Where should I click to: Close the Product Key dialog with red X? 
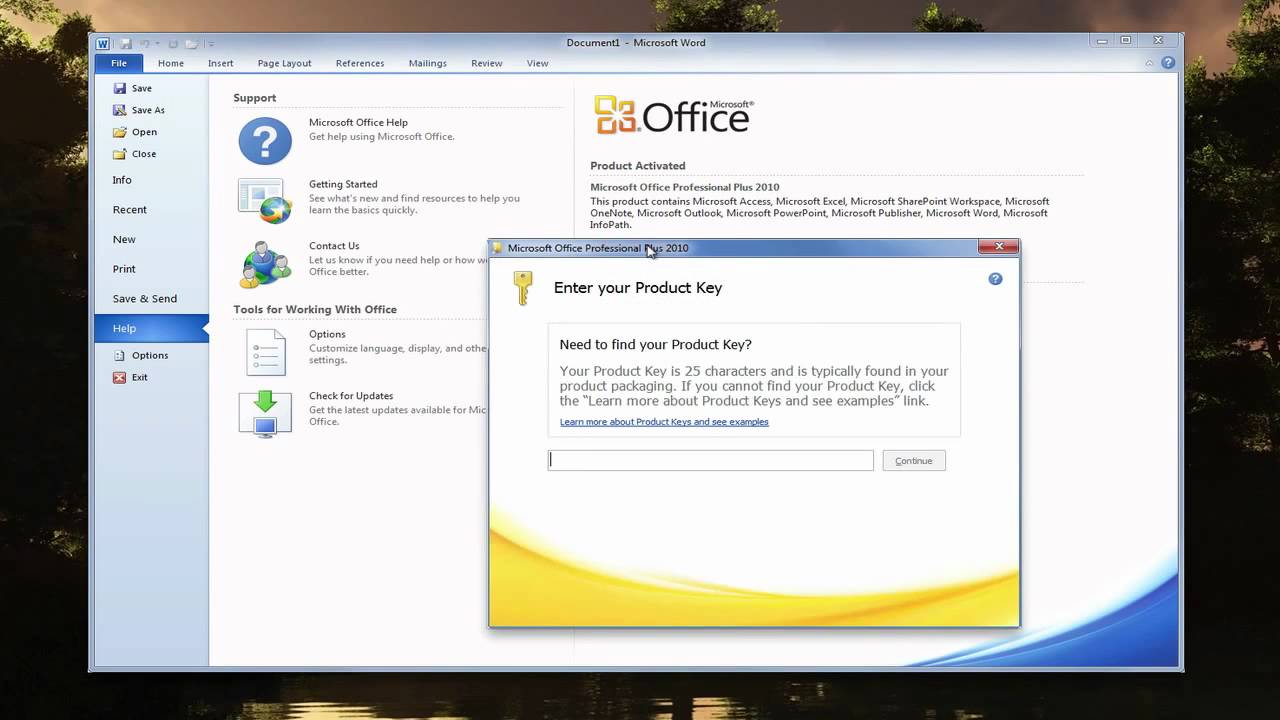[x=998, y=247]
